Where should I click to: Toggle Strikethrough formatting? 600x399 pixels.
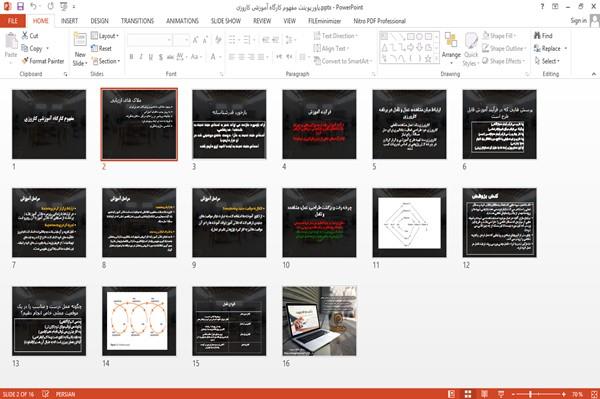(170, 57)
